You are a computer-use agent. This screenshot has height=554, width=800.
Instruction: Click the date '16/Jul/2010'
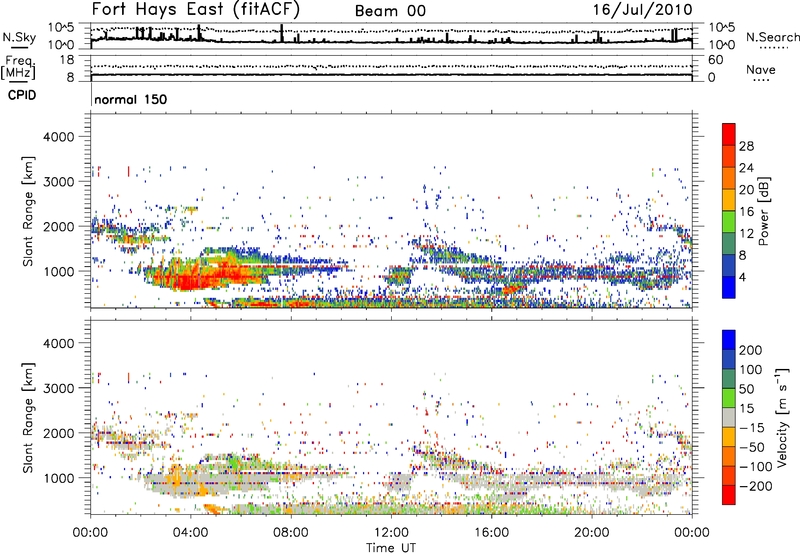point(642,10)
